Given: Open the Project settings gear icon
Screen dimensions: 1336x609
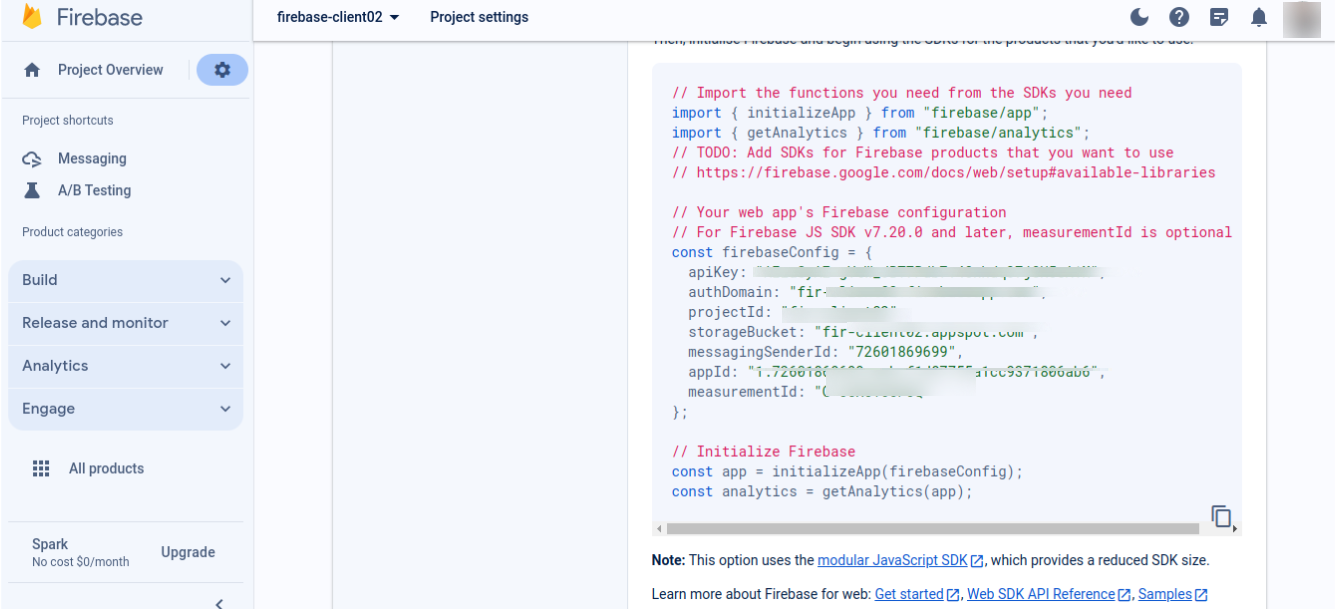Looking at the screenshot, I should 221,69.
